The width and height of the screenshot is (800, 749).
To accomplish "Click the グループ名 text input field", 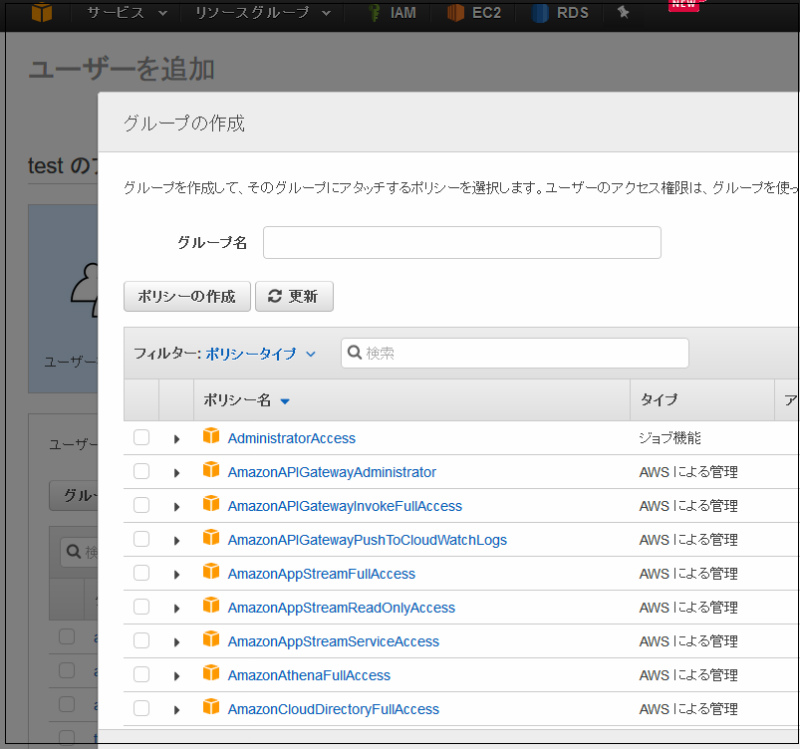I will 461,243.
